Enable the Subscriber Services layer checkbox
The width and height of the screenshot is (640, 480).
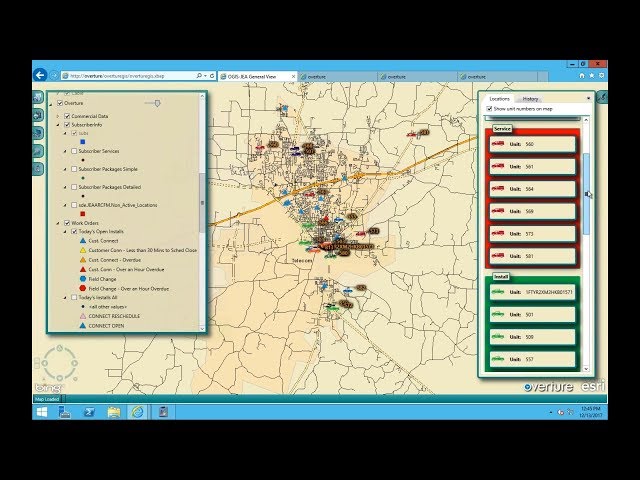(x=74, y=151)
